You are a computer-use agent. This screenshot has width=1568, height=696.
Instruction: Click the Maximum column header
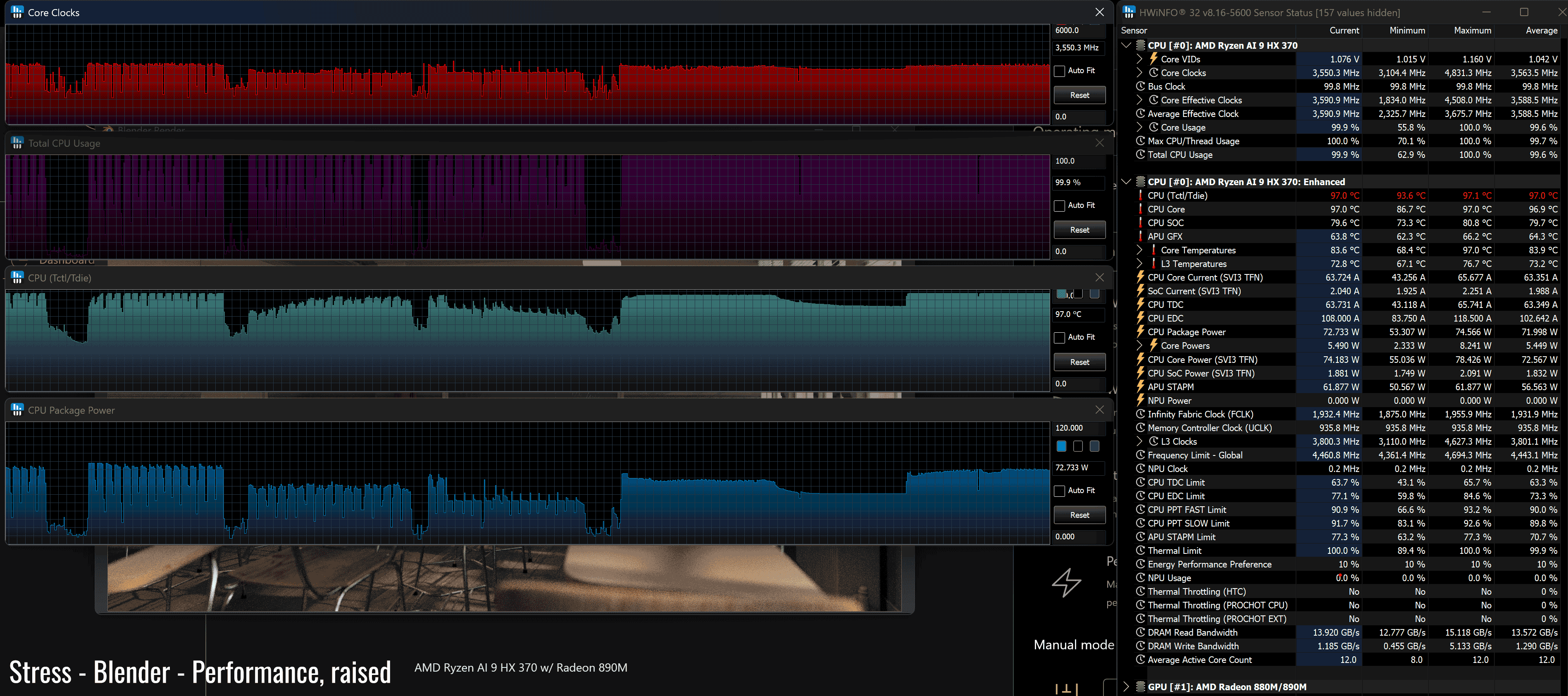tap(1472, 31)
